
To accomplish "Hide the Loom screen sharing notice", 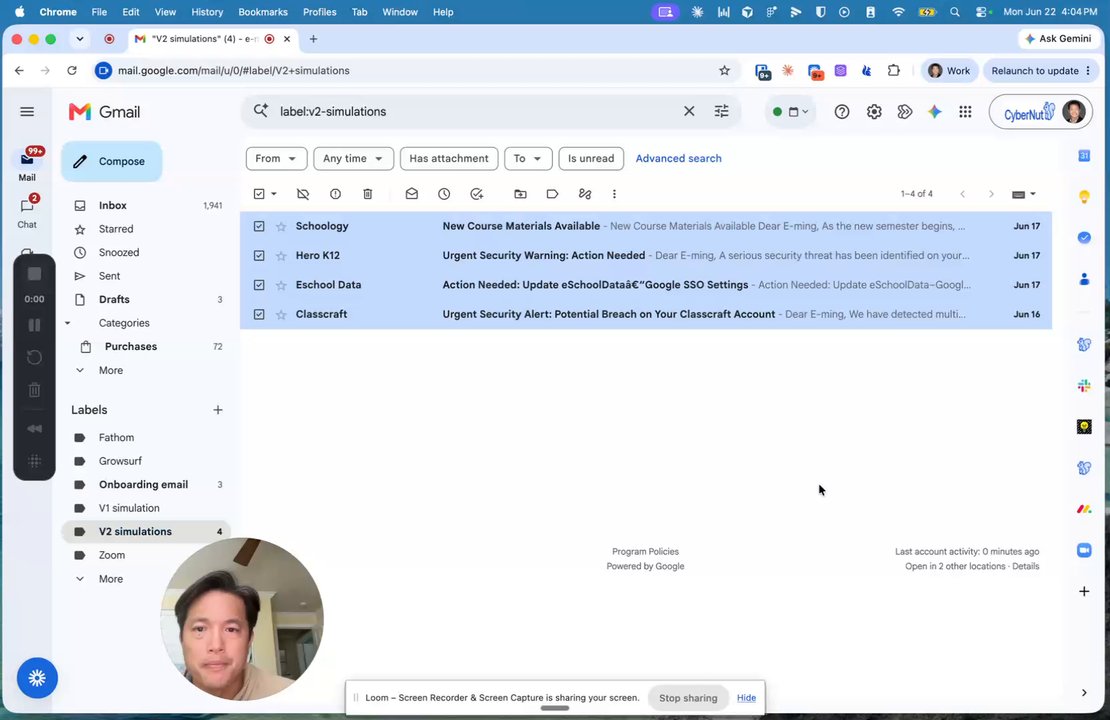I will click(x=746, y=698).
